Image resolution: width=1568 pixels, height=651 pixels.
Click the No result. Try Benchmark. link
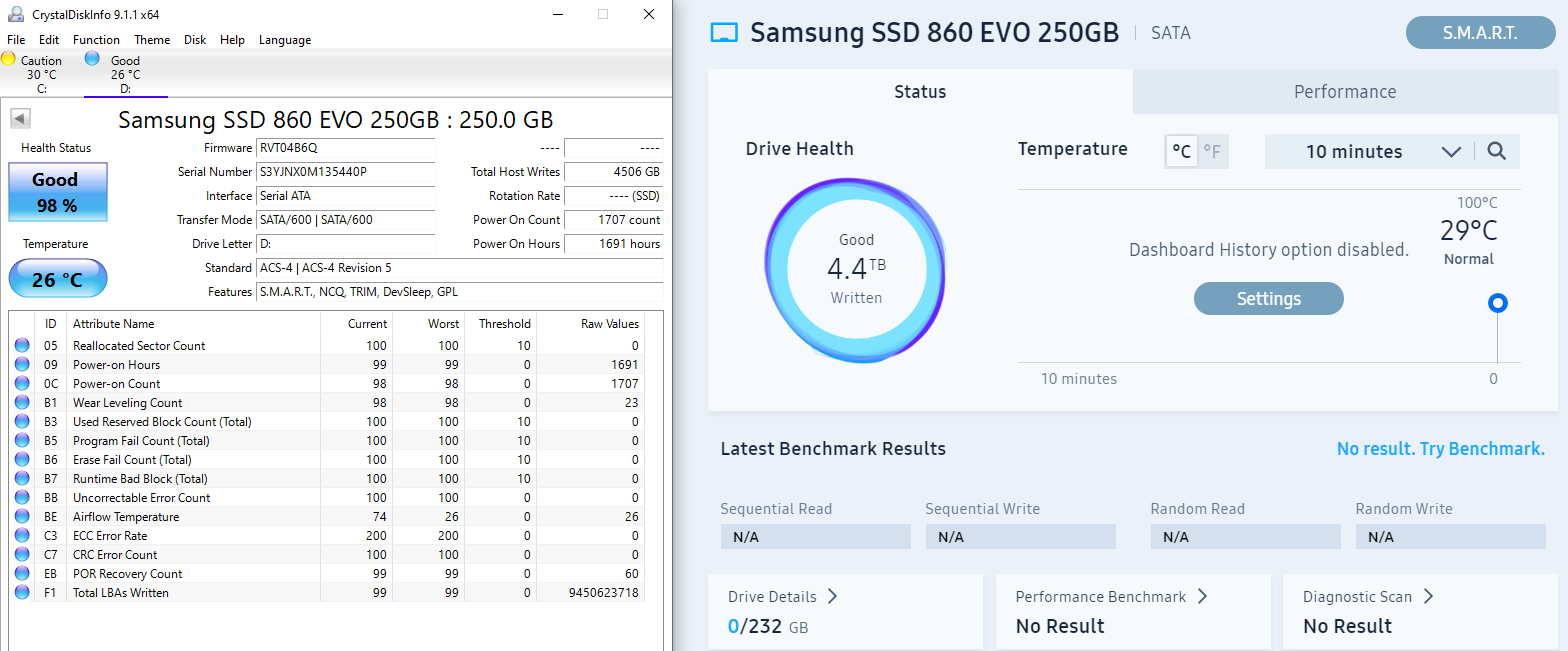pos(1441,449)
